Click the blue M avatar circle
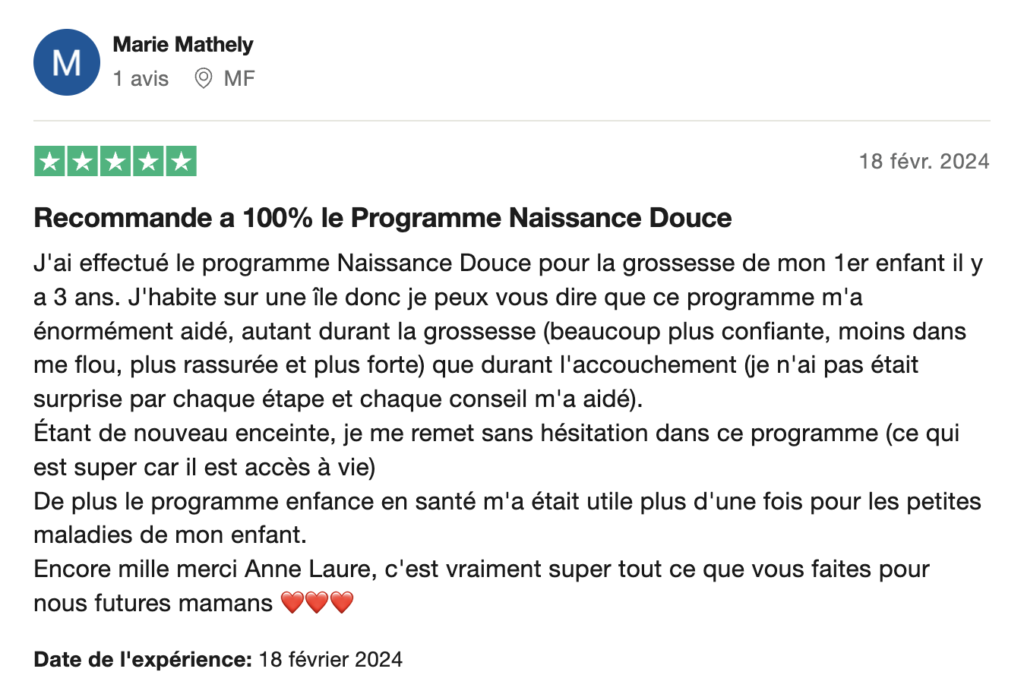 [67, 63]
